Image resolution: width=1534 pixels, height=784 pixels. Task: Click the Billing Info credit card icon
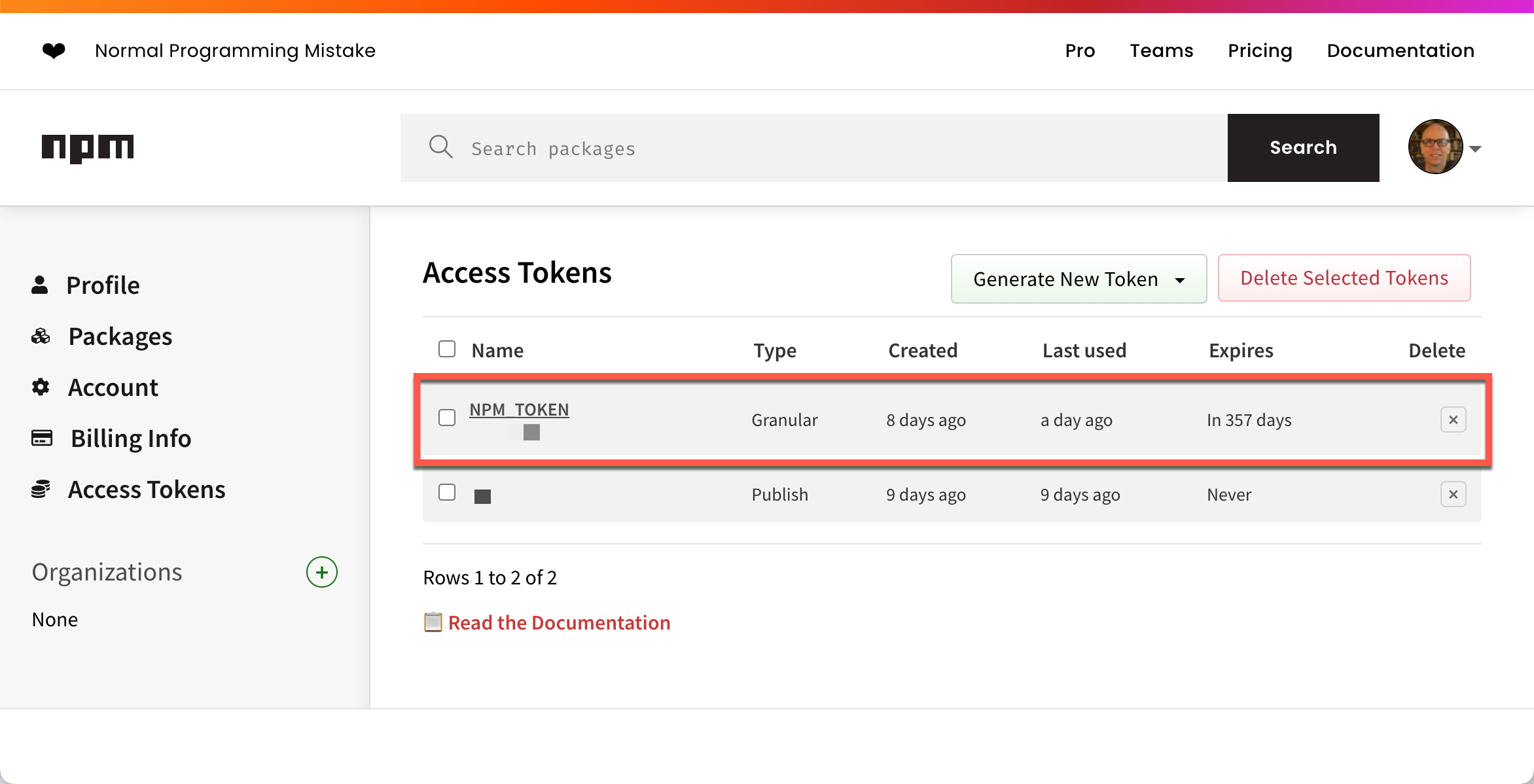tap(42, 438)
